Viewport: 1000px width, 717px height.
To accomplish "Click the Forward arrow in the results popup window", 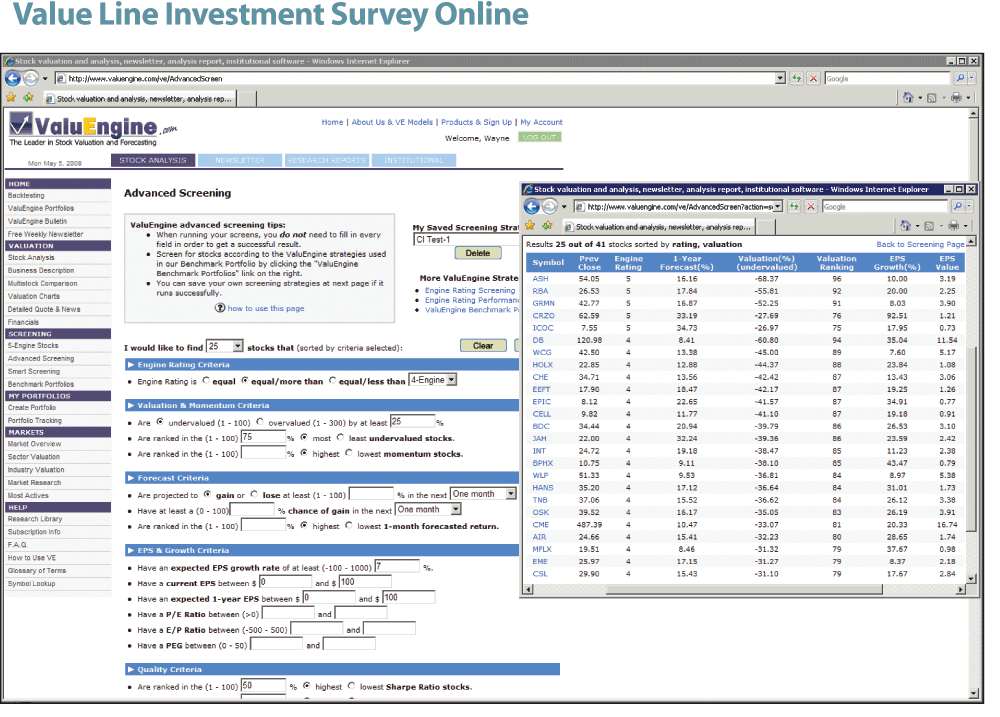I will point(550,207).
